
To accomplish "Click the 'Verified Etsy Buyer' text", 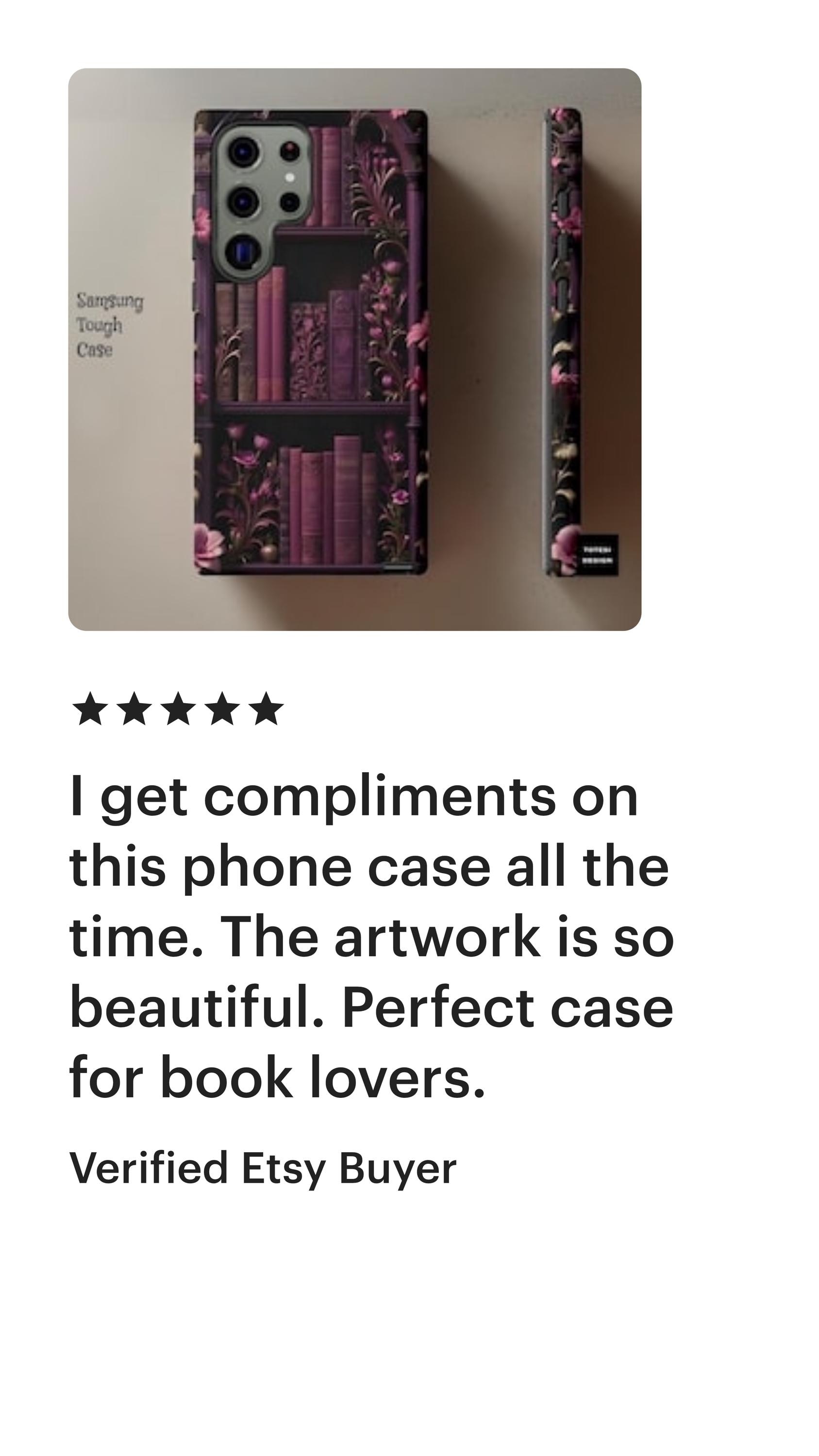I will tap(262, 1167).
